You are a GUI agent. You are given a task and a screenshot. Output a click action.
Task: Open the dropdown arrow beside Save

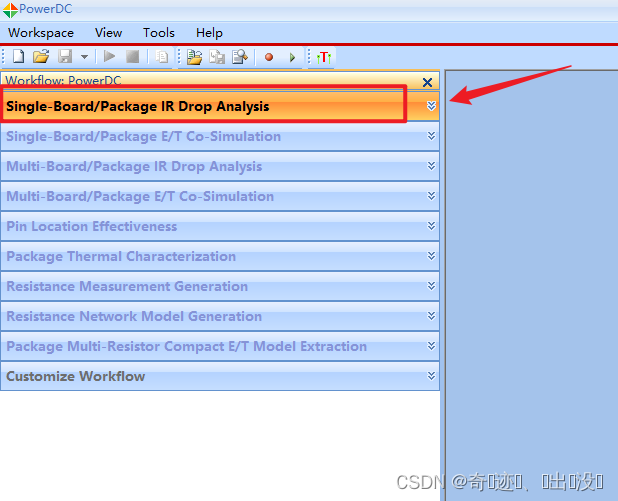(84, 57)
